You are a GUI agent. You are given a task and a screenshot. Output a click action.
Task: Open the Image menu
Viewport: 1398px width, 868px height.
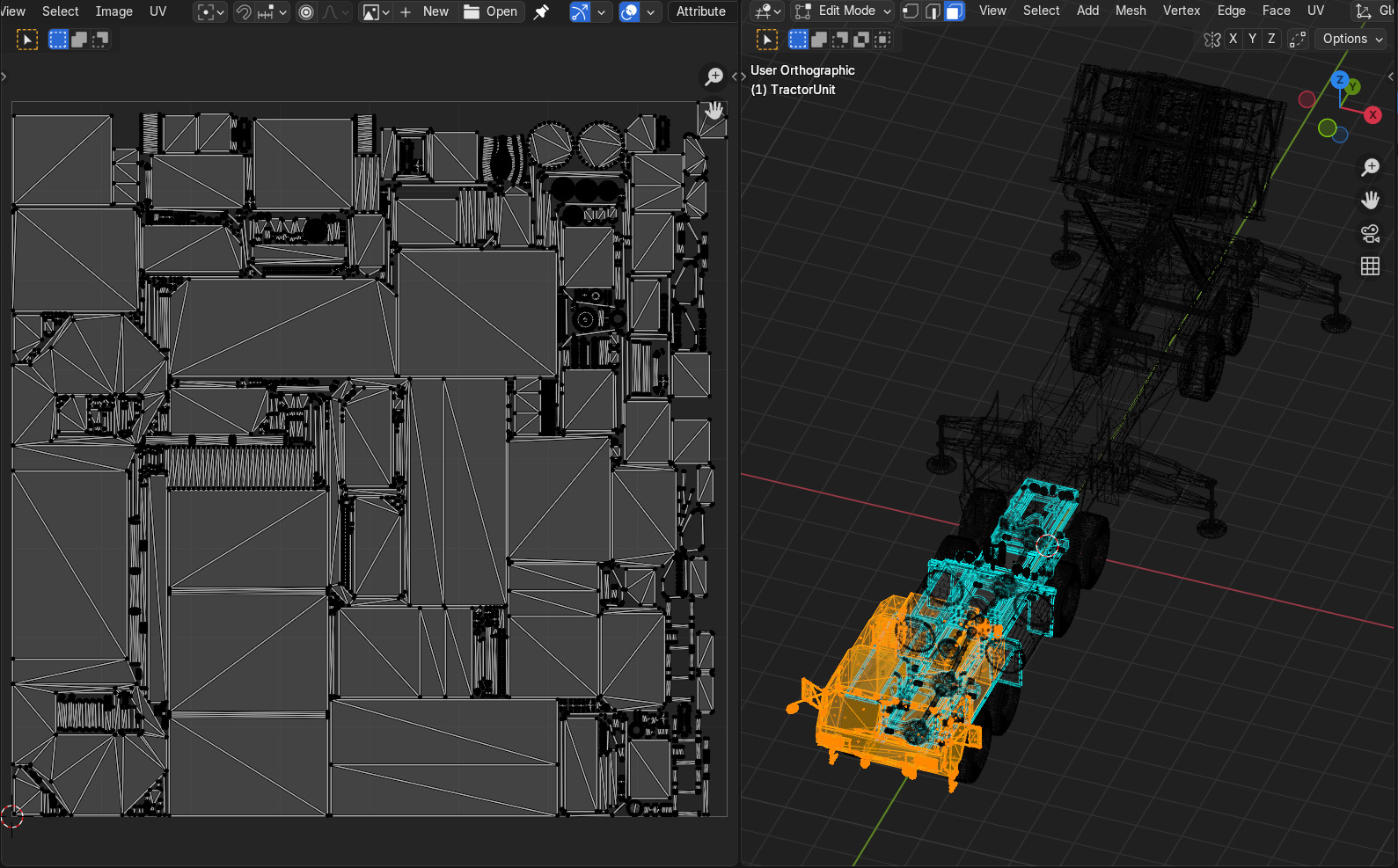(114, 11)
